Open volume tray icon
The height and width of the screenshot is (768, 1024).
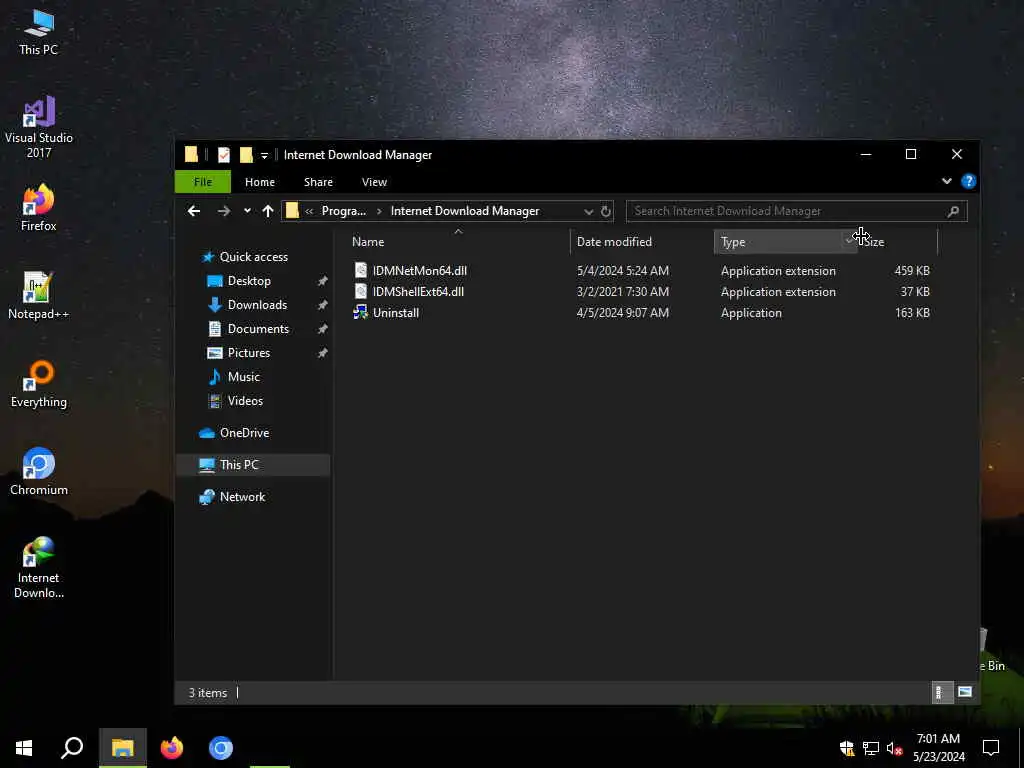point(894,748)
